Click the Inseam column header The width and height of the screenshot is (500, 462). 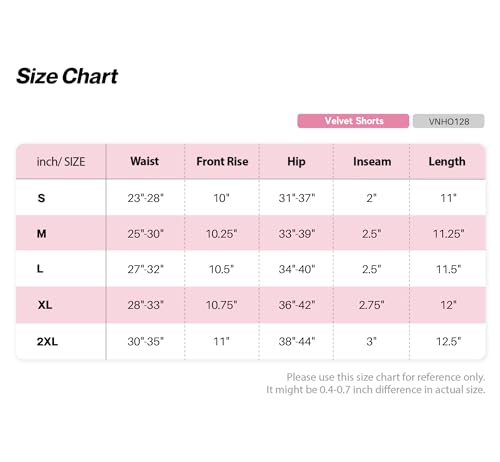372,161
